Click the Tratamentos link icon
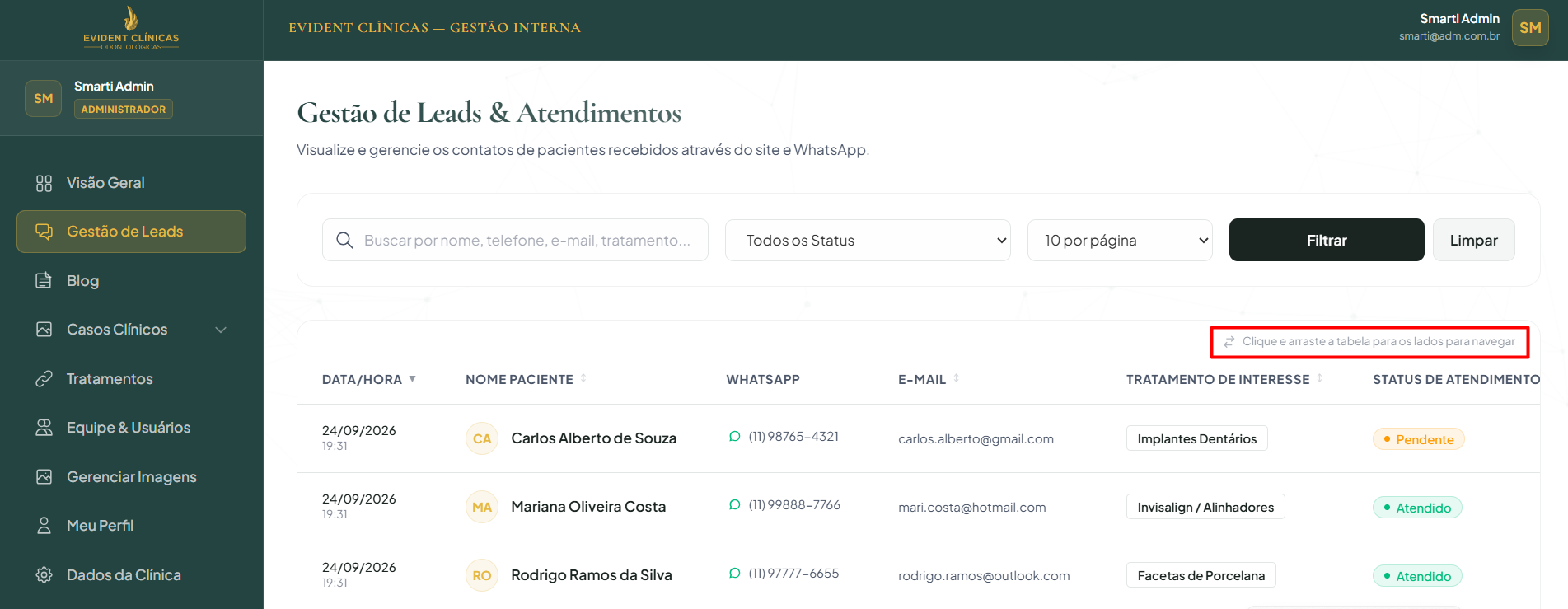The width and height of the screenshot is (1568, 609). (44, 379)
